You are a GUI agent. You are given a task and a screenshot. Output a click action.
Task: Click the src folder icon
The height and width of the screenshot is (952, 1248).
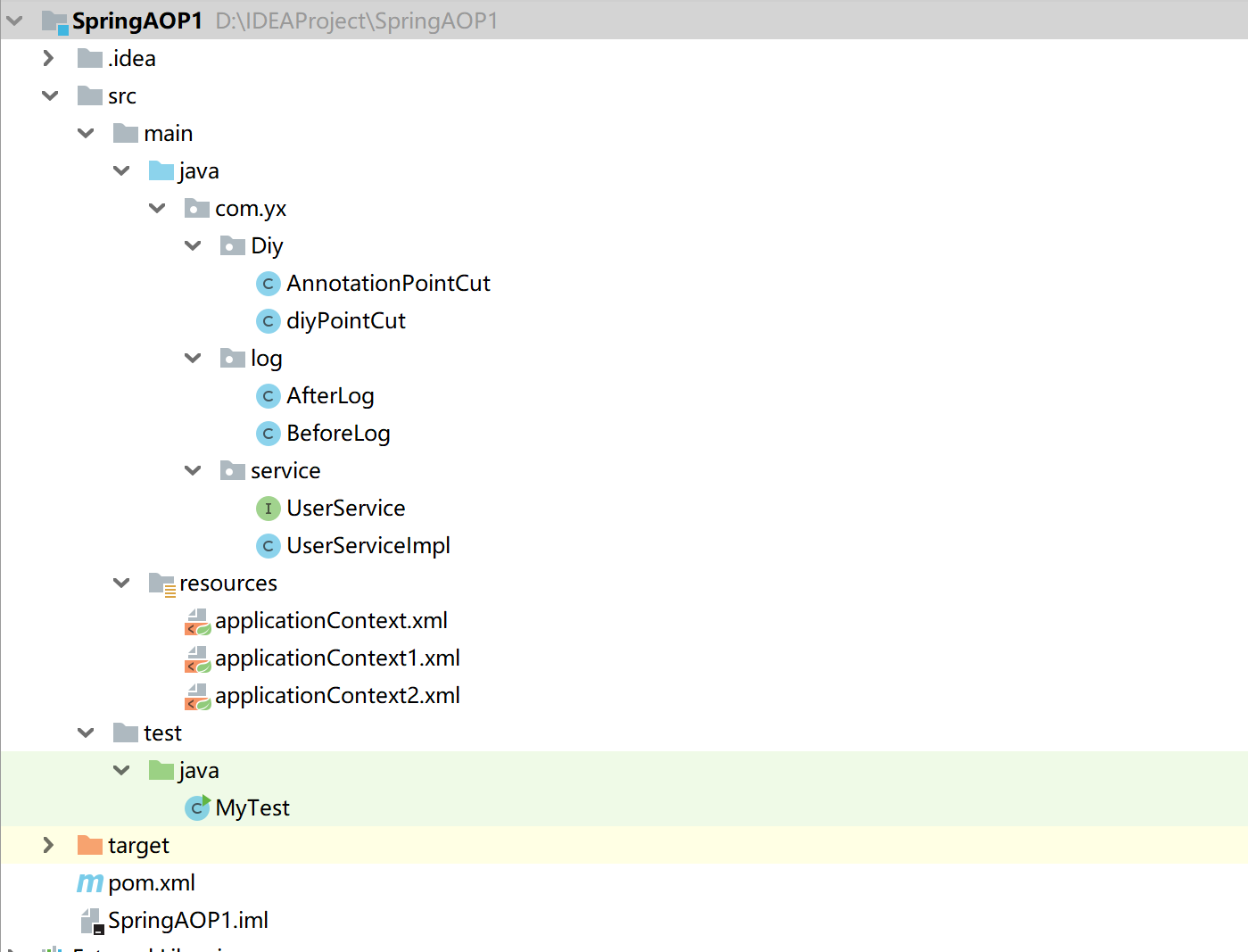[x=90, y=96]
